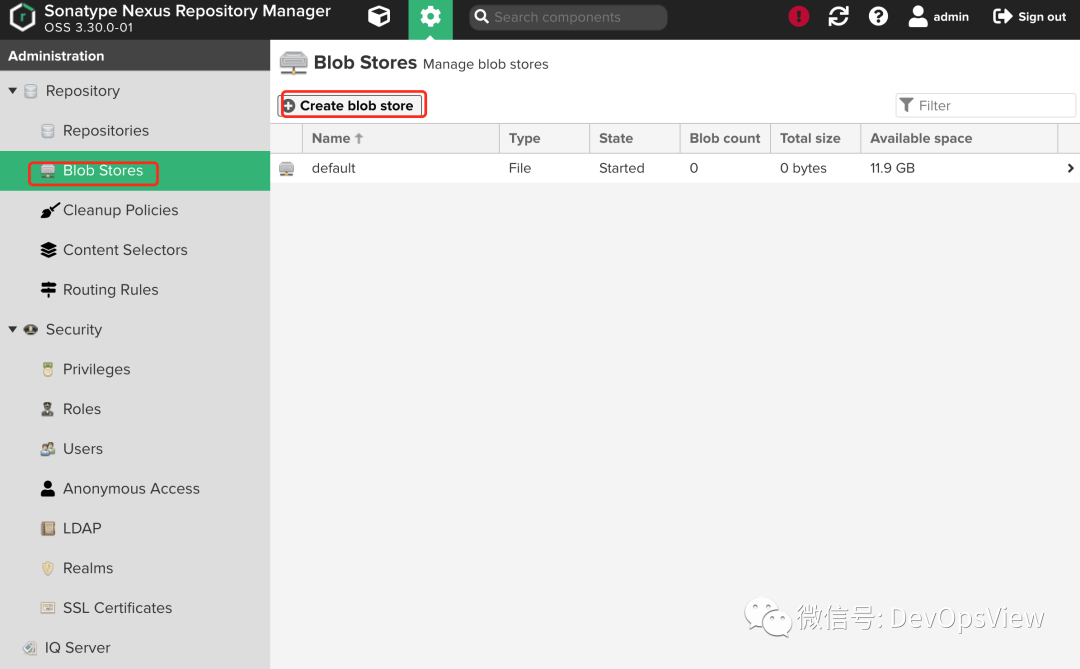Click the LDAP book icon

coord(48,528)
